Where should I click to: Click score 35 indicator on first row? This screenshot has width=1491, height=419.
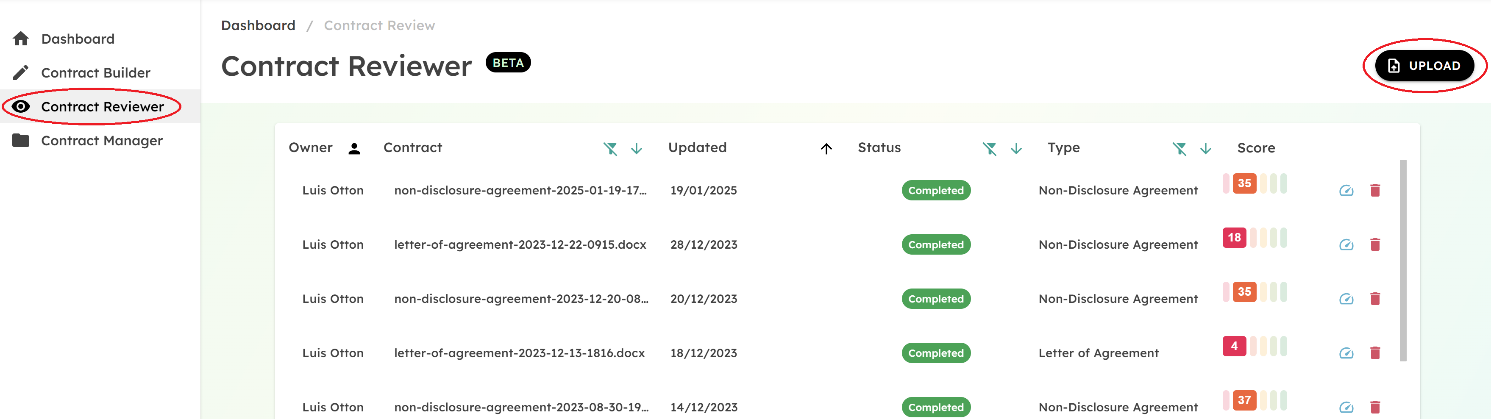(1244, 183)
